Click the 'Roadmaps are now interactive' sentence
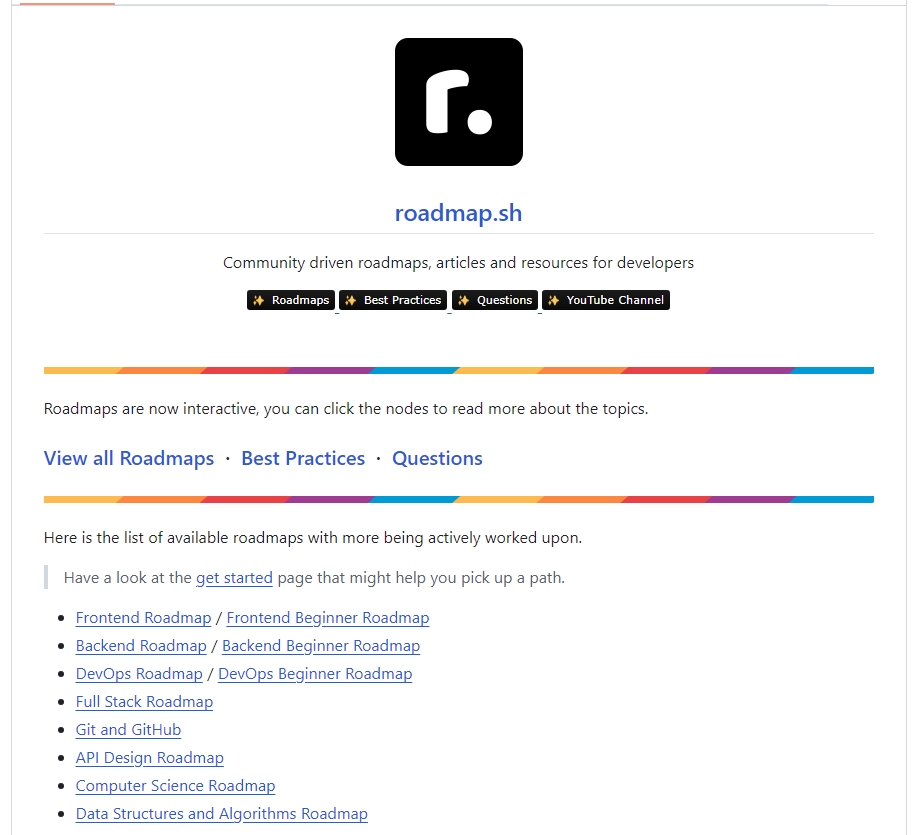This screenshot has width=916, height=835. [346, 408]
